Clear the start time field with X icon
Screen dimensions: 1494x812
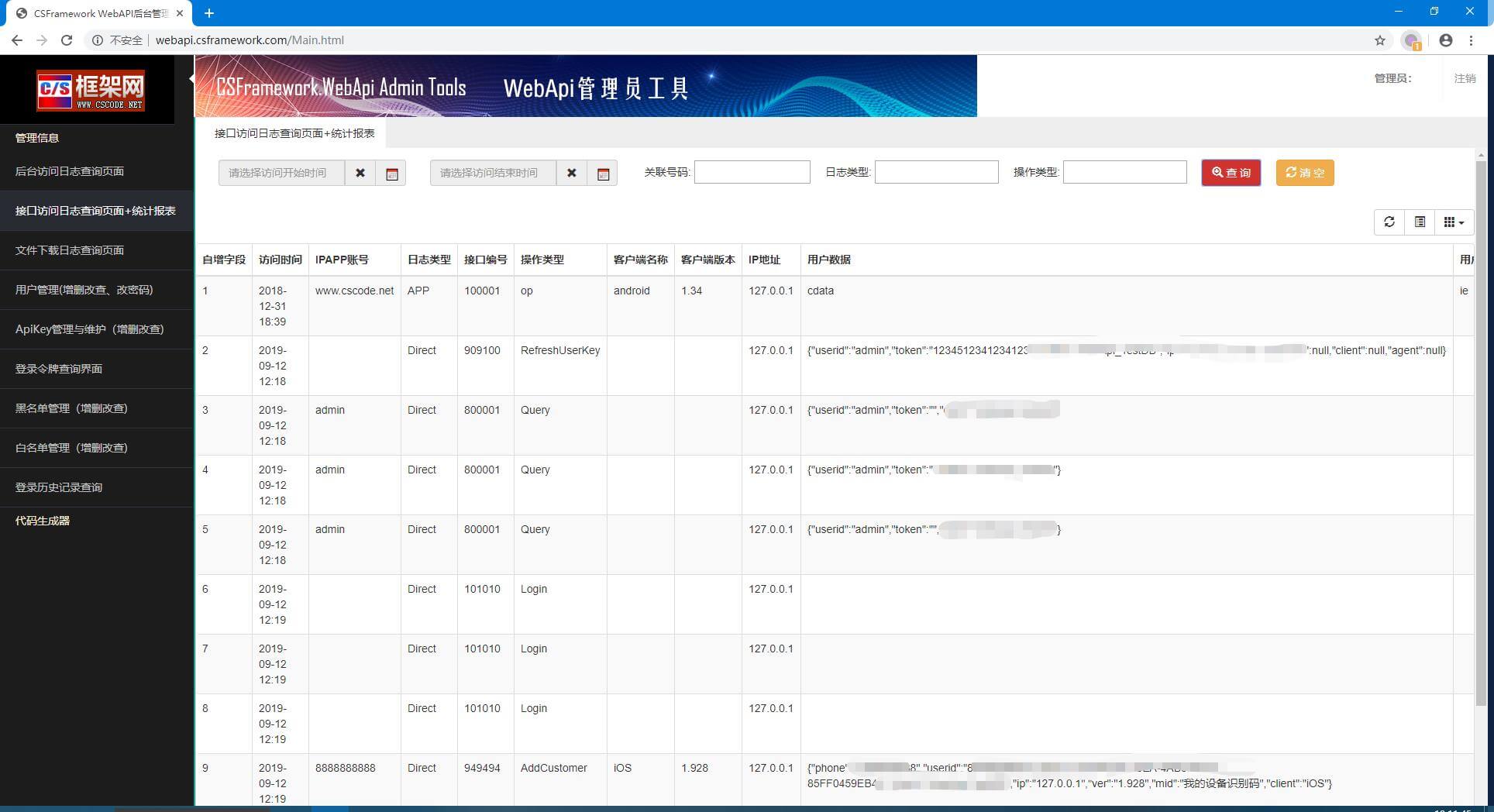coord(360,173)
